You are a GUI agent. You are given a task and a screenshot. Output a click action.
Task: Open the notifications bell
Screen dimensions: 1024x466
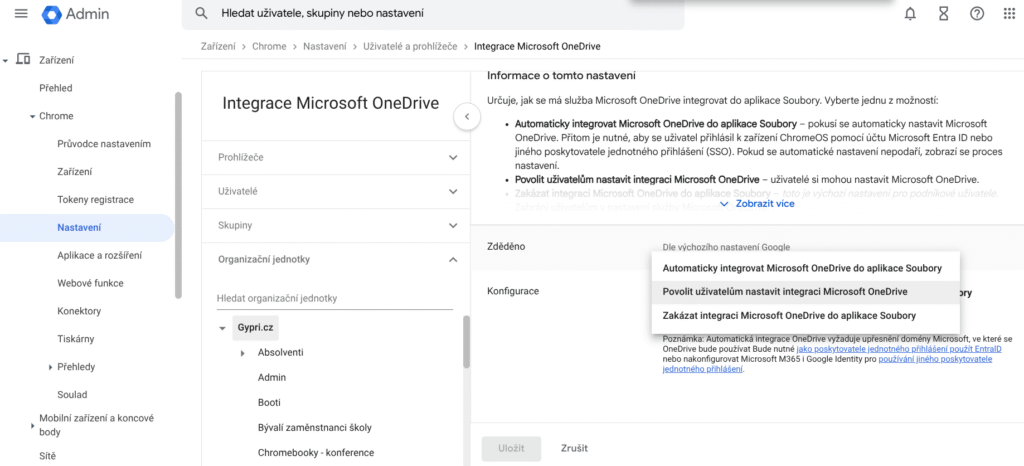coord(910,14)
